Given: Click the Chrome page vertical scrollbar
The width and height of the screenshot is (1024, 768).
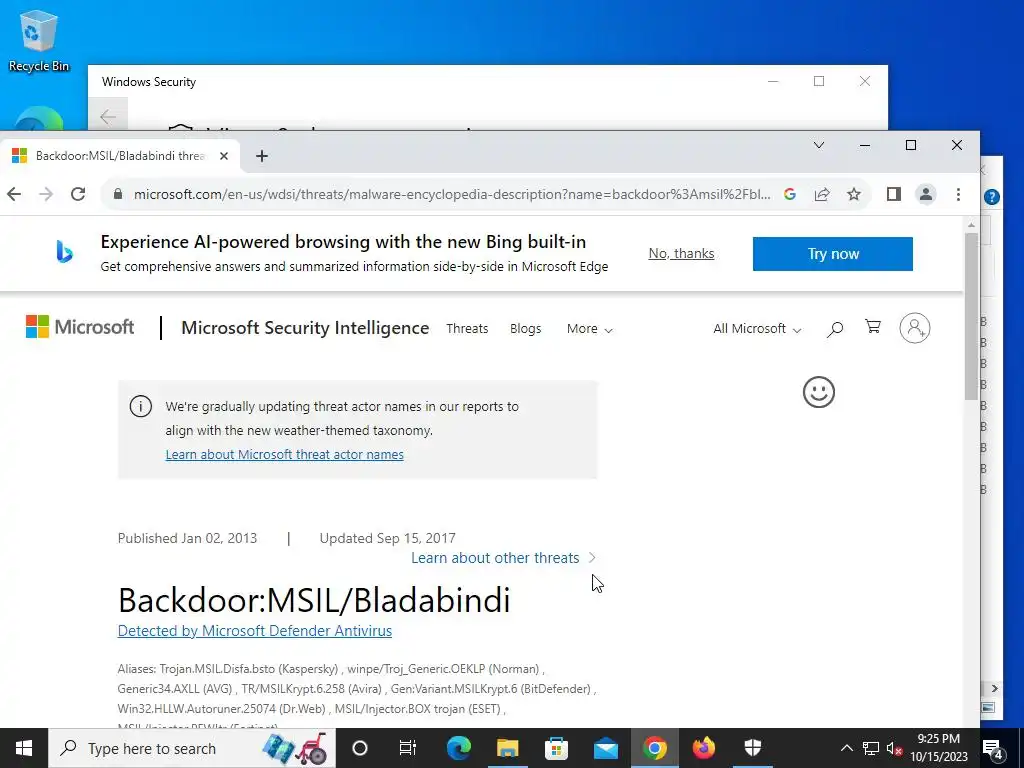Looking at the screenshot, I should point(971,317).
